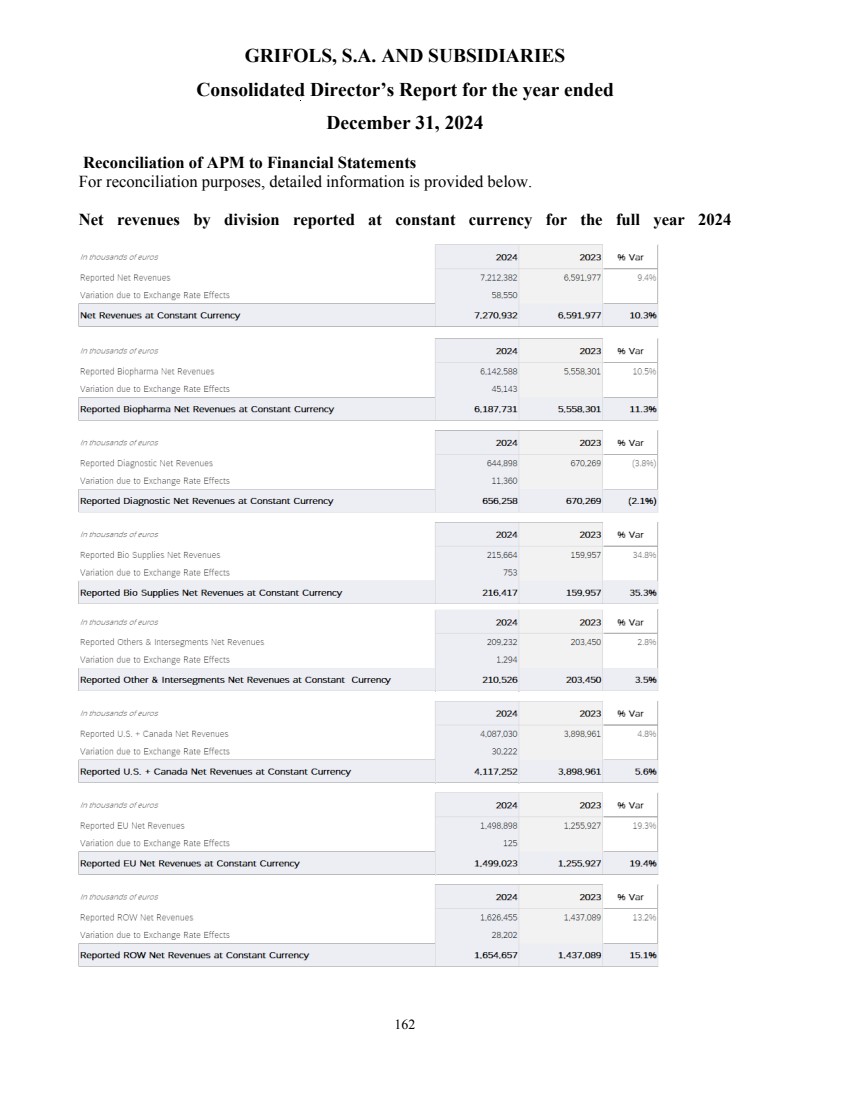
Task: Click the 210,526 Other & Intersegments value
Action: point(498,680)
